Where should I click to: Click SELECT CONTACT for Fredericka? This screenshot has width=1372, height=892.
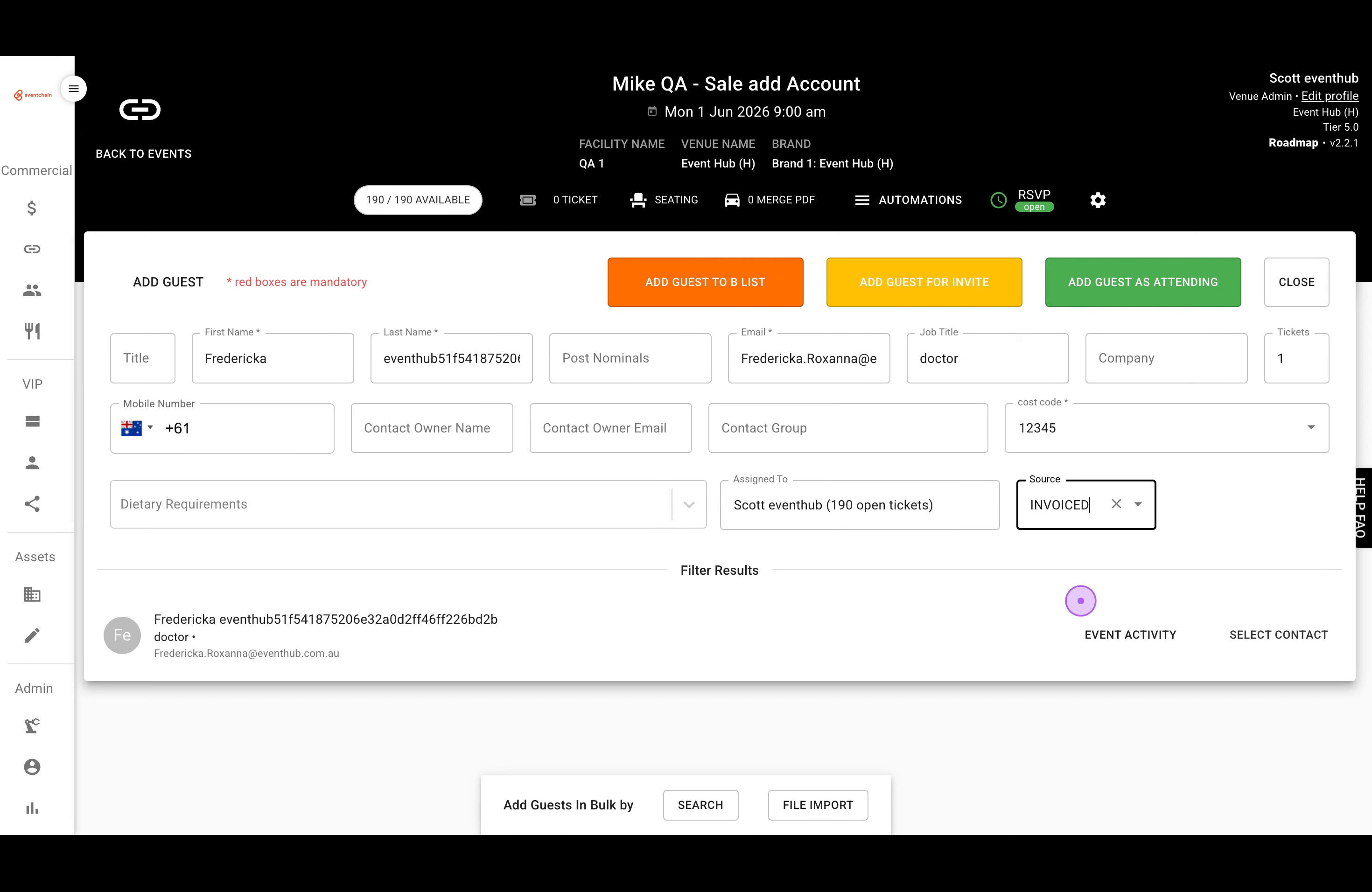tap(1278, 634)
